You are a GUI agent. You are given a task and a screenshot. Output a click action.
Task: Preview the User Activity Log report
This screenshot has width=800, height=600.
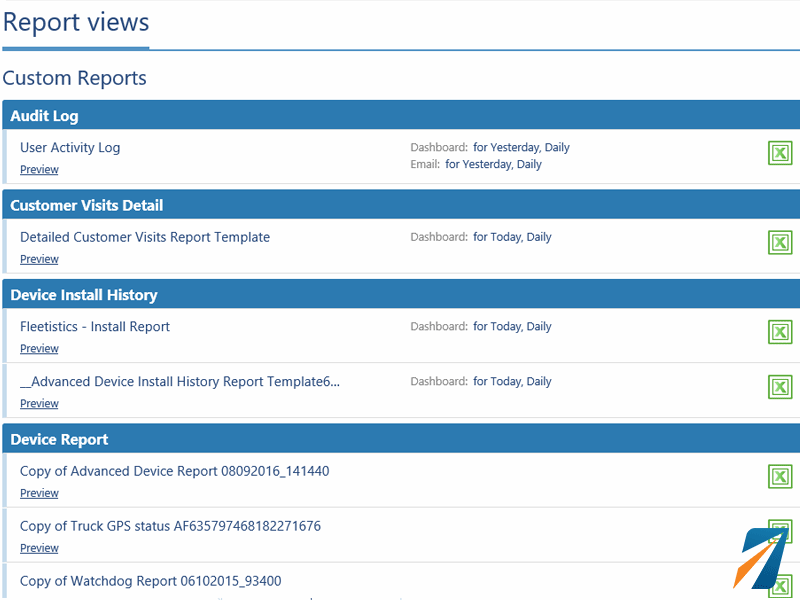pos(39,169)
